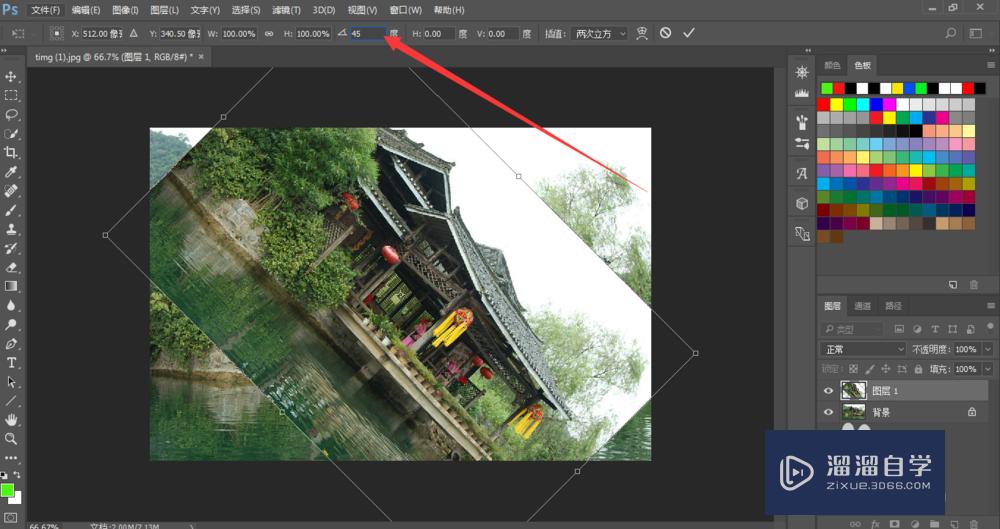Toggle the pixel layer filter icon
Screen dimensions: 1000x529
[x=899, y=329]
